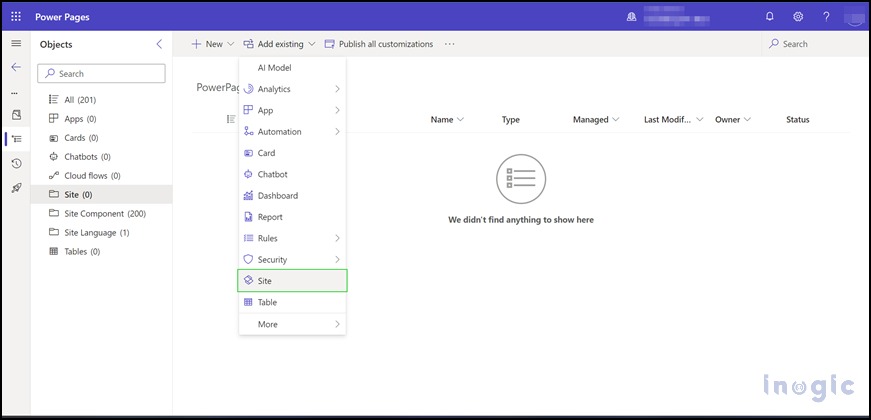Choose Chatbot from the menu
This screenshot has width=871, height=420.
292,174
